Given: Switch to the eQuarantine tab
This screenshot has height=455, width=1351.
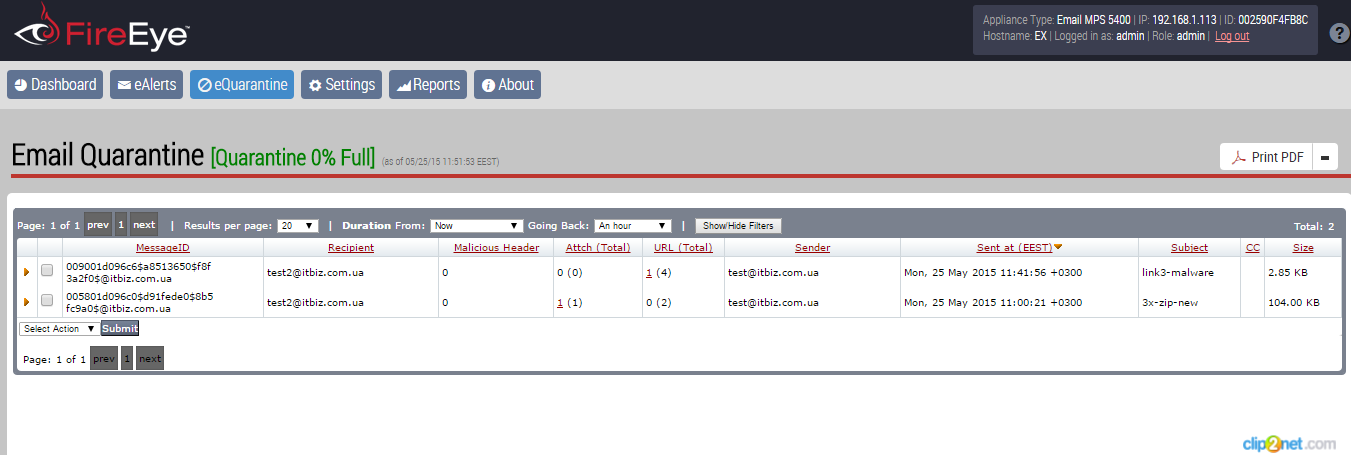Looking at the screenshot, I should click(x=242, y=85).
